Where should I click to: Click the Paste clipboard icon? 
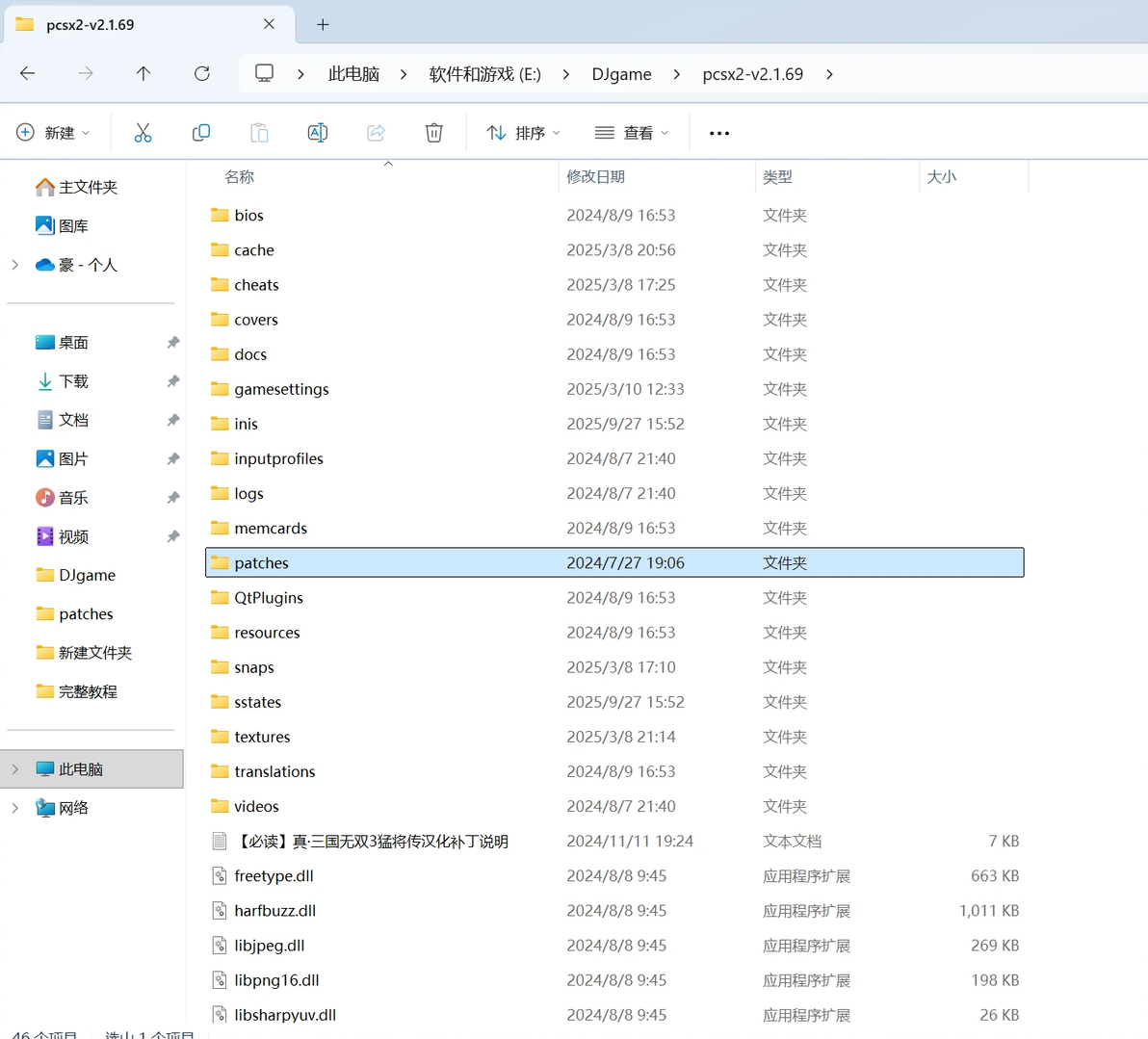(x=259, y=133)
